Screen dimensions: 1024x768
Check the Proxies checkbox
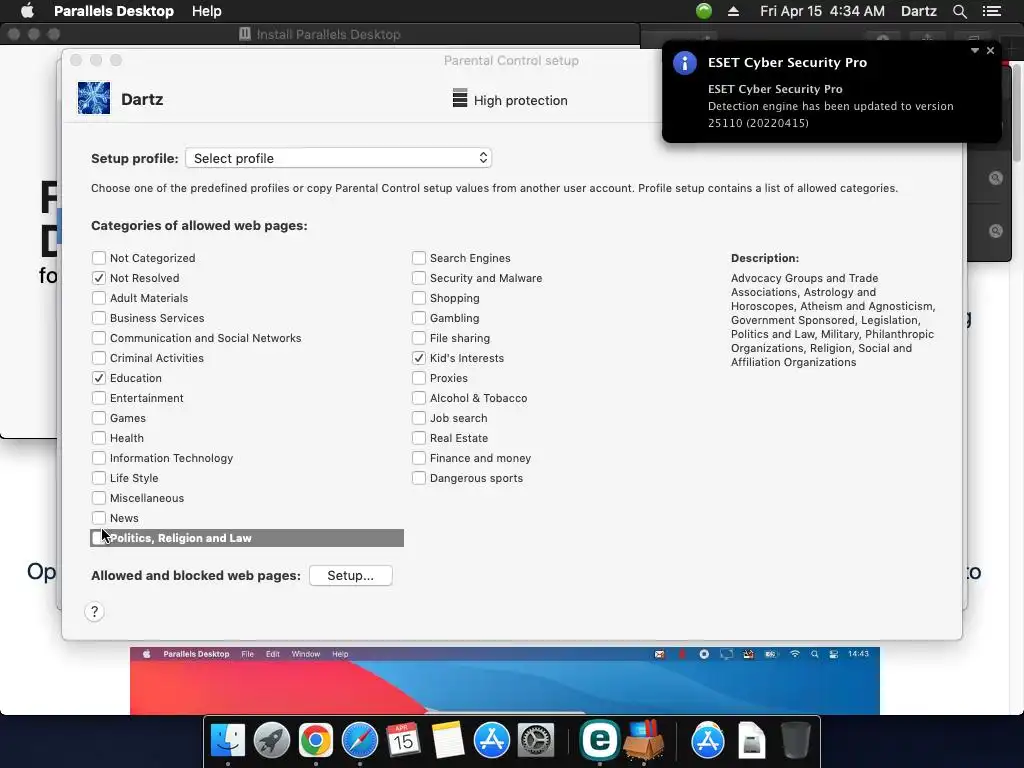(x=419, y=378)
